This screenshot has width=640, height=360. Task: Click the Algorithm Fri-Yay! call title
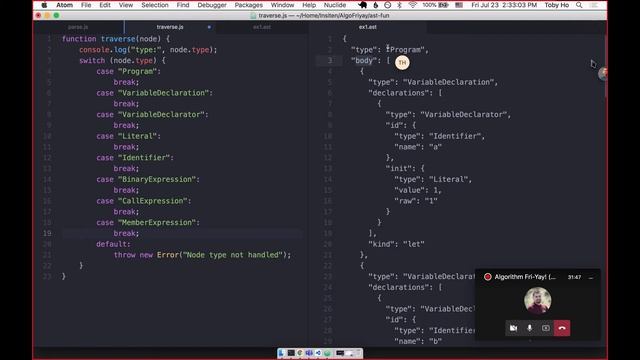525,277
